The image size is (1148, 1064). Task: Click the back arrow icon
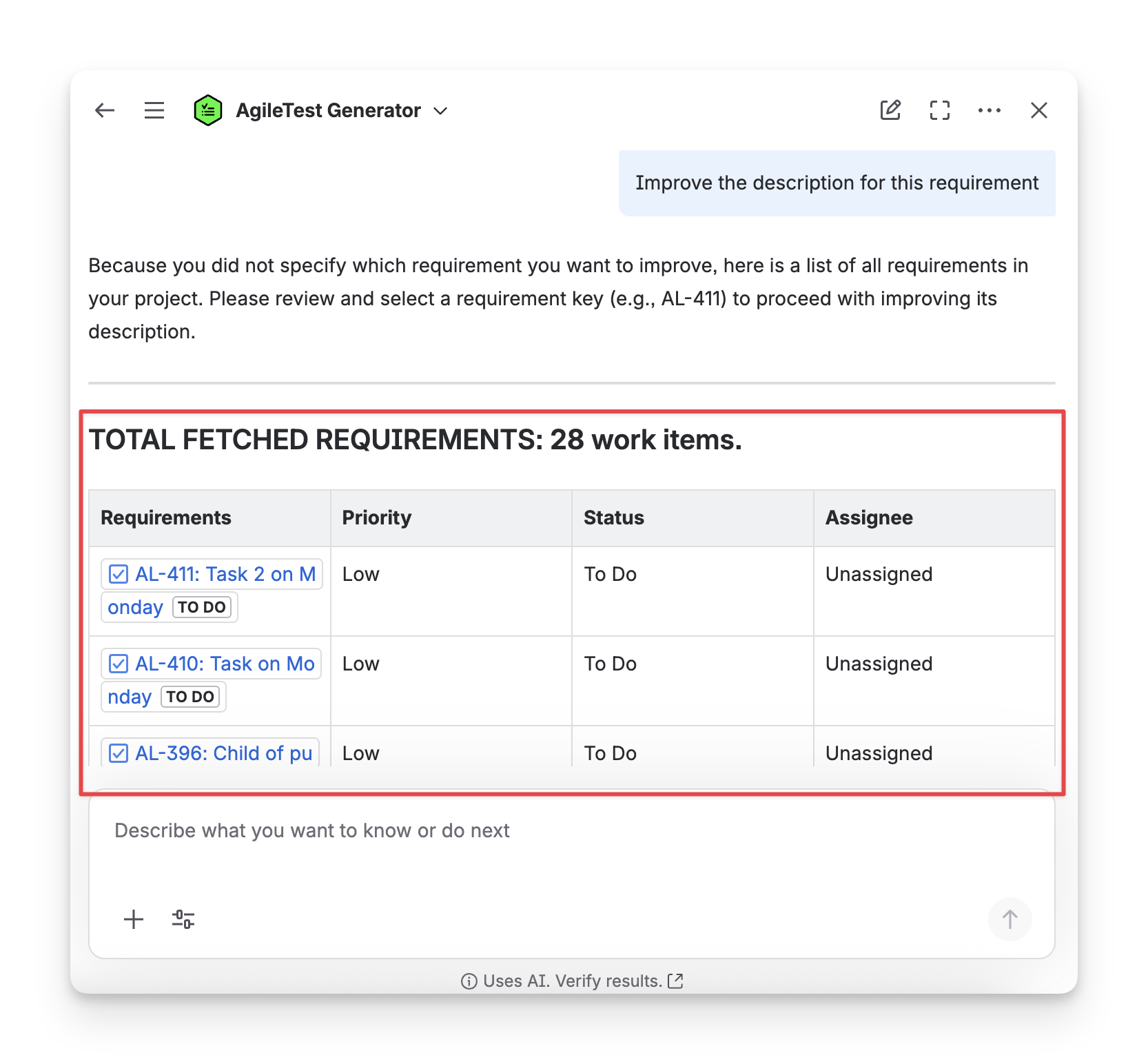pyautogui.click(x=105, y=110)
